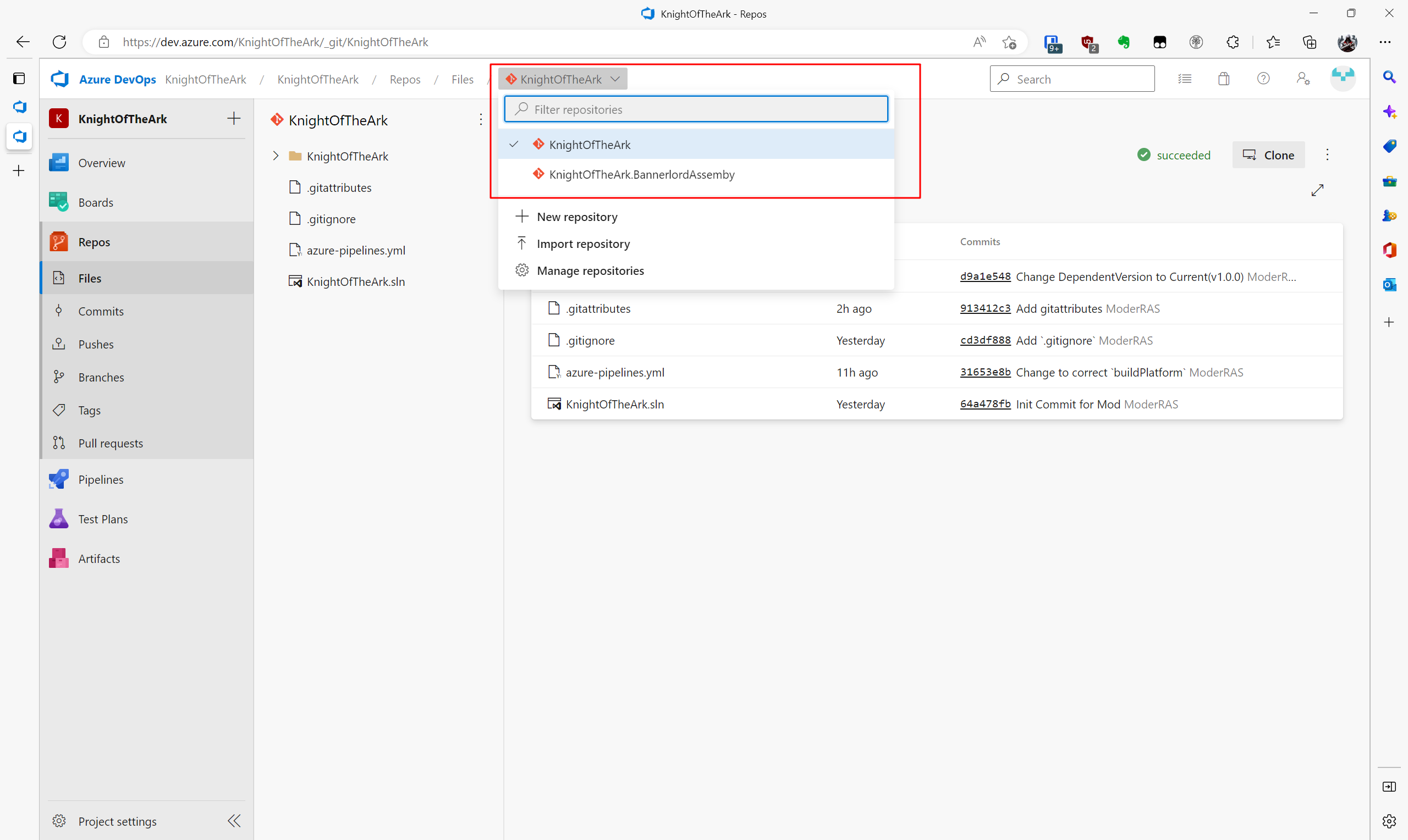Toggle browser vertical tabs pane button
1408x840 pixels.
(x=19, y=78)
